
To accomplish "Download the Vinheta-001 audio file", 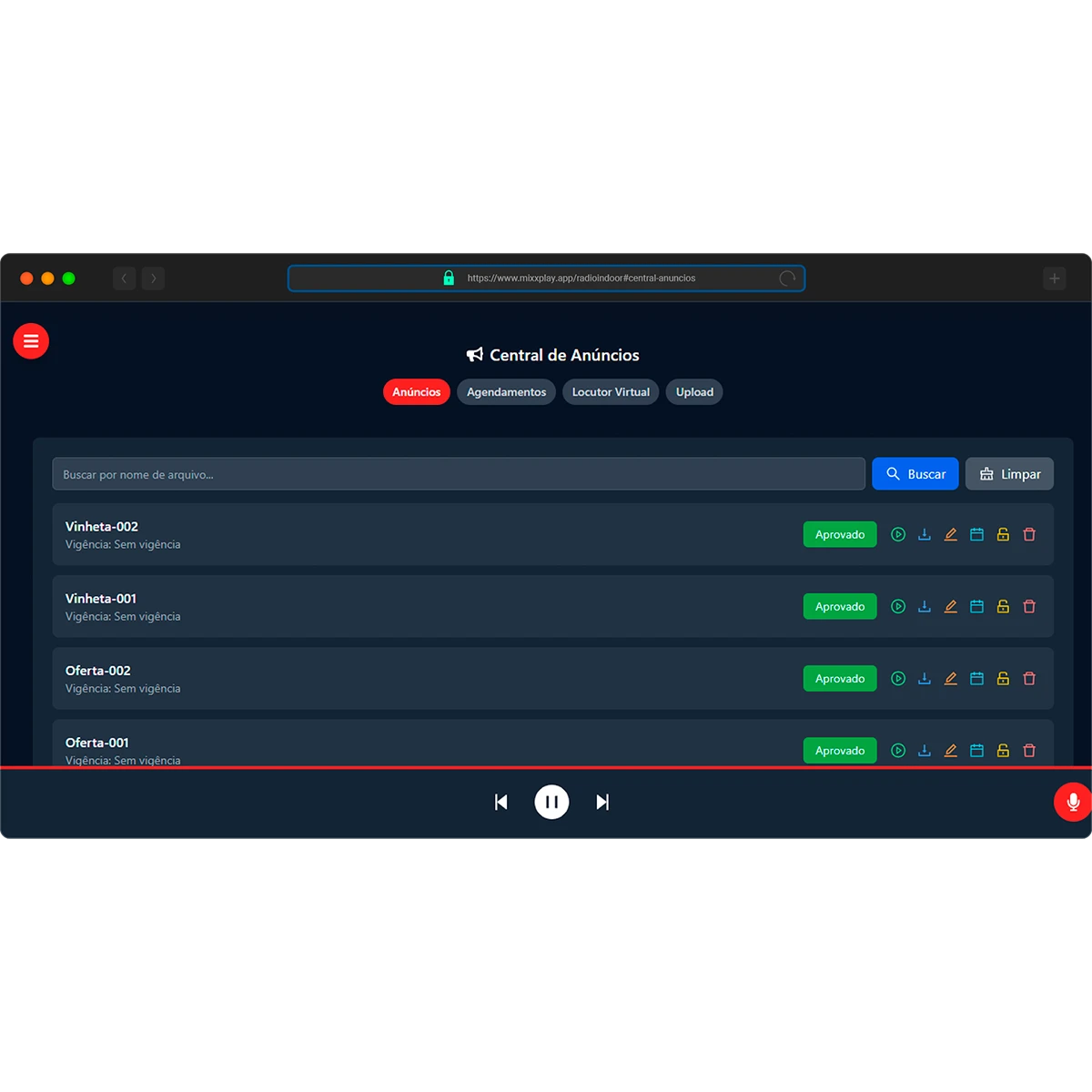I will pos(925,606).
